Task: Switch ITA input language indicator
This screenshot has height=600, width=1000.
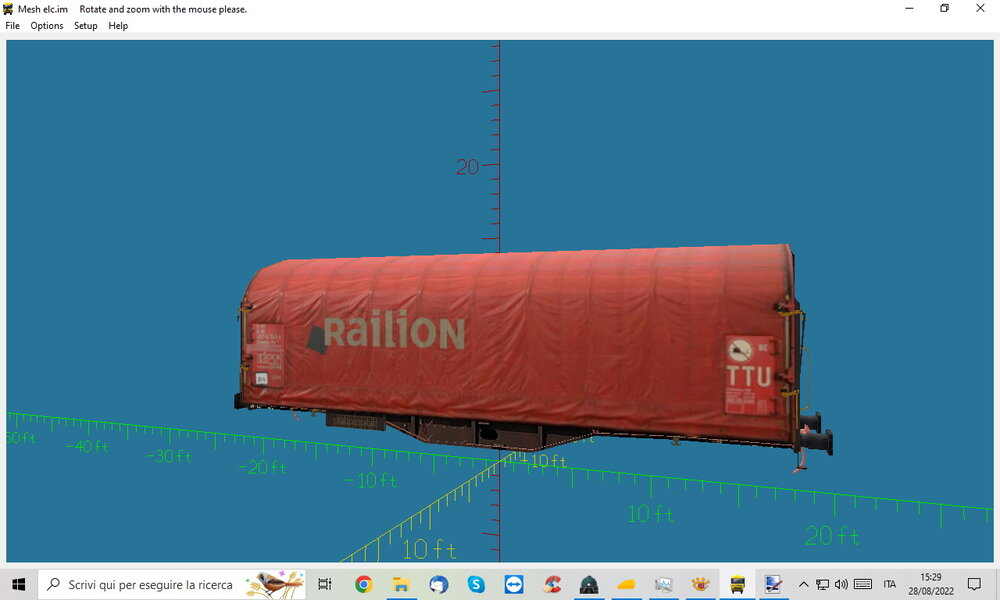Action: 890,584
